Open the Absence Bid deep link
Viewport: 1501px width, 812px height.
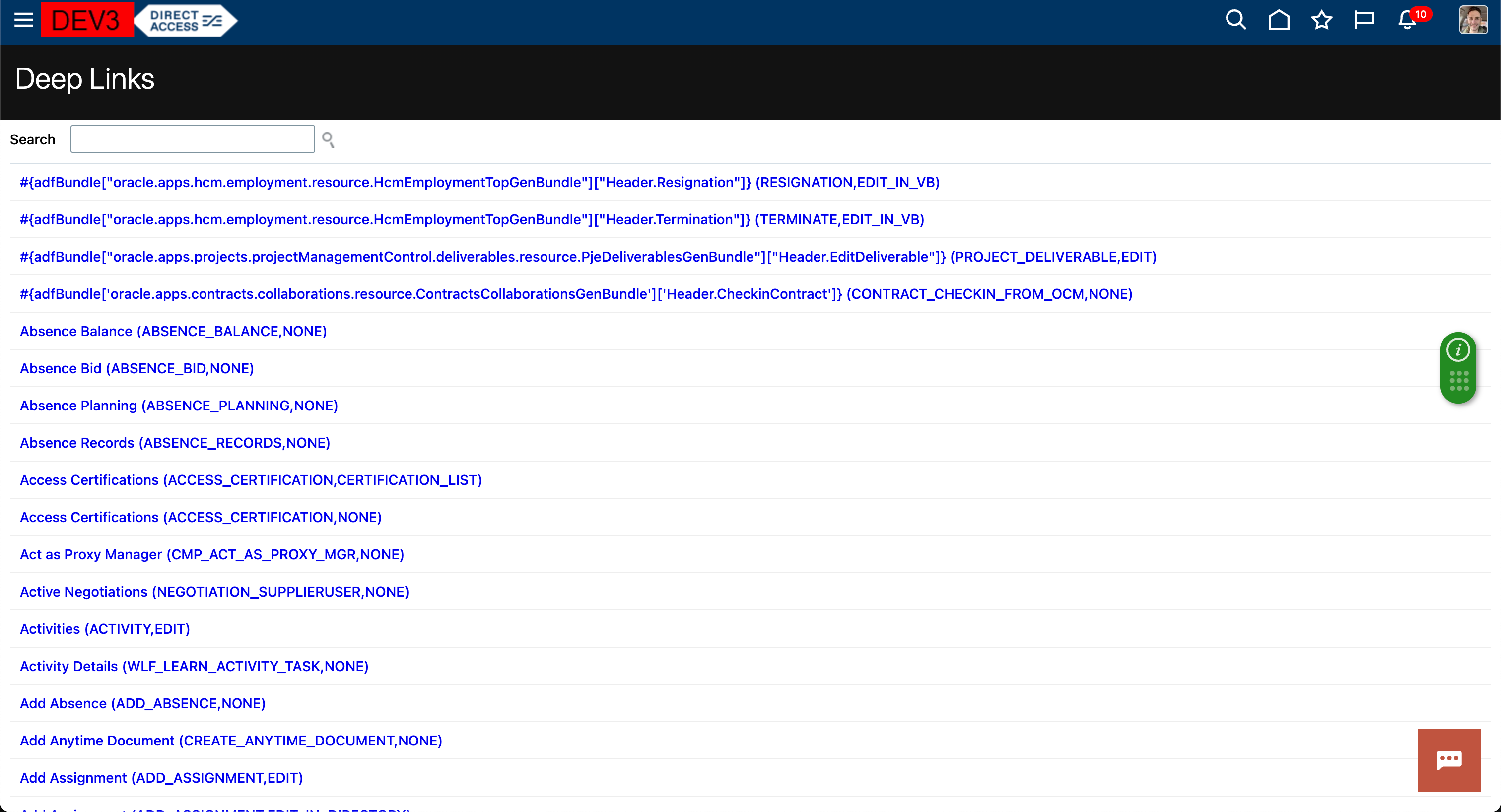136,368
